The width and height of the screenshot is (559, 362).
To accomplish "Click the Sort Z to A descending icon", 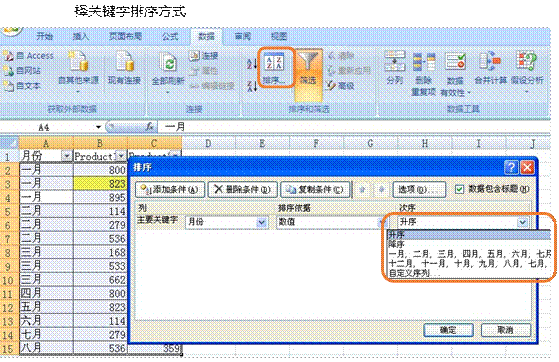I will click(252, 86).
